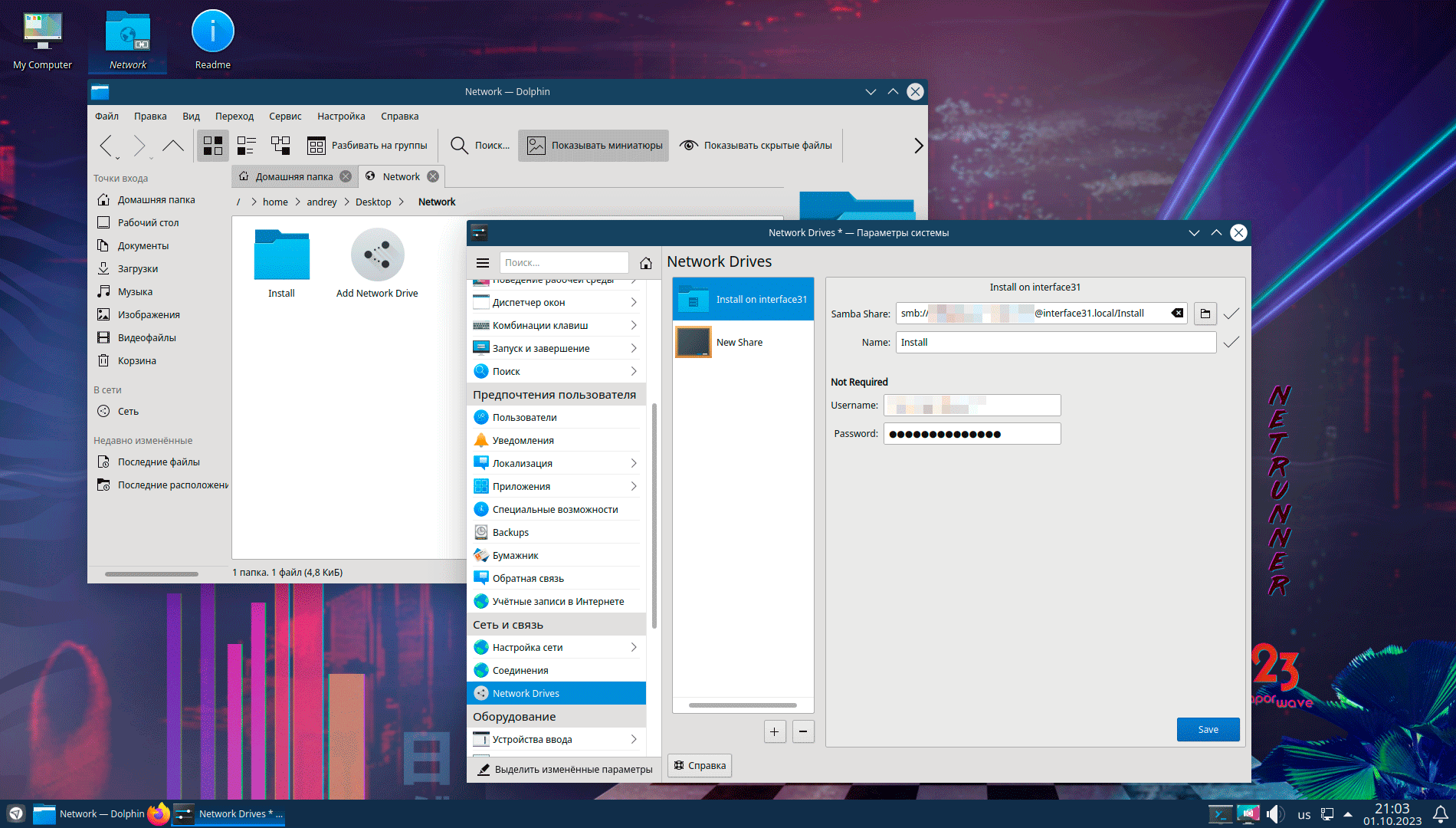The image size is (1456, 828).
Task: Click the browse folder icon beside Samba Share
Action: 1205,314
